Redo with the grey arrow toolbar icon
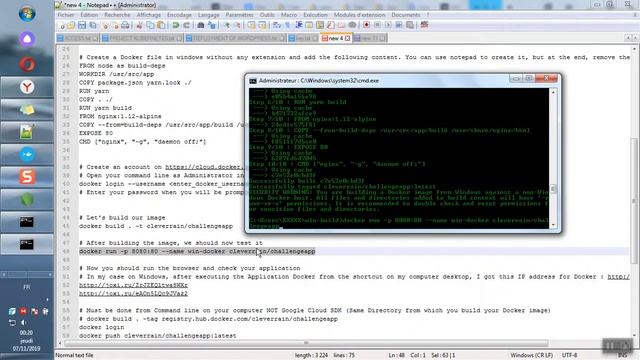Screen dimensions: 640x360 (x=187, y=25)
